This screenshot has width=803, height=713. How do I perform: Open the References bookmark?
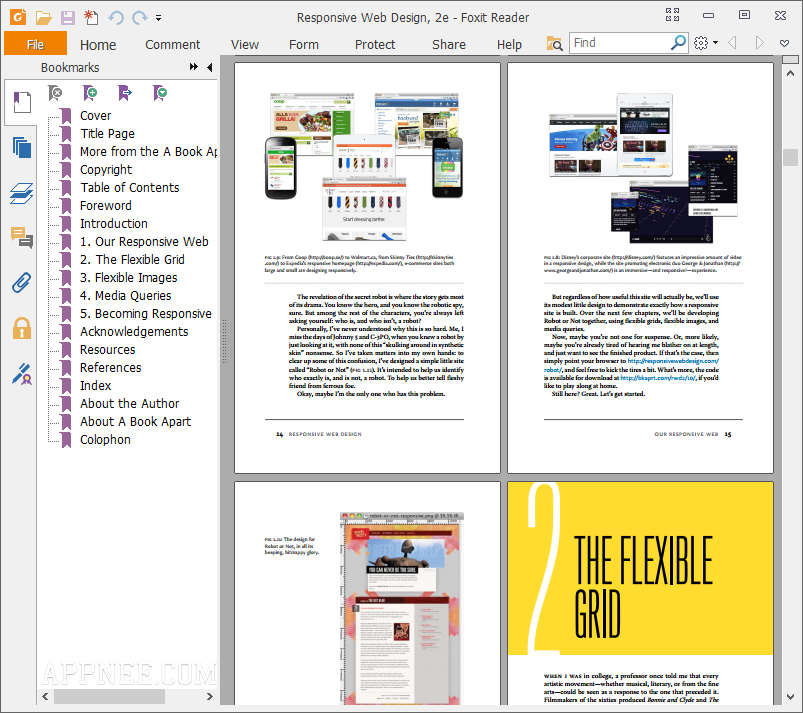coord(111,367)
